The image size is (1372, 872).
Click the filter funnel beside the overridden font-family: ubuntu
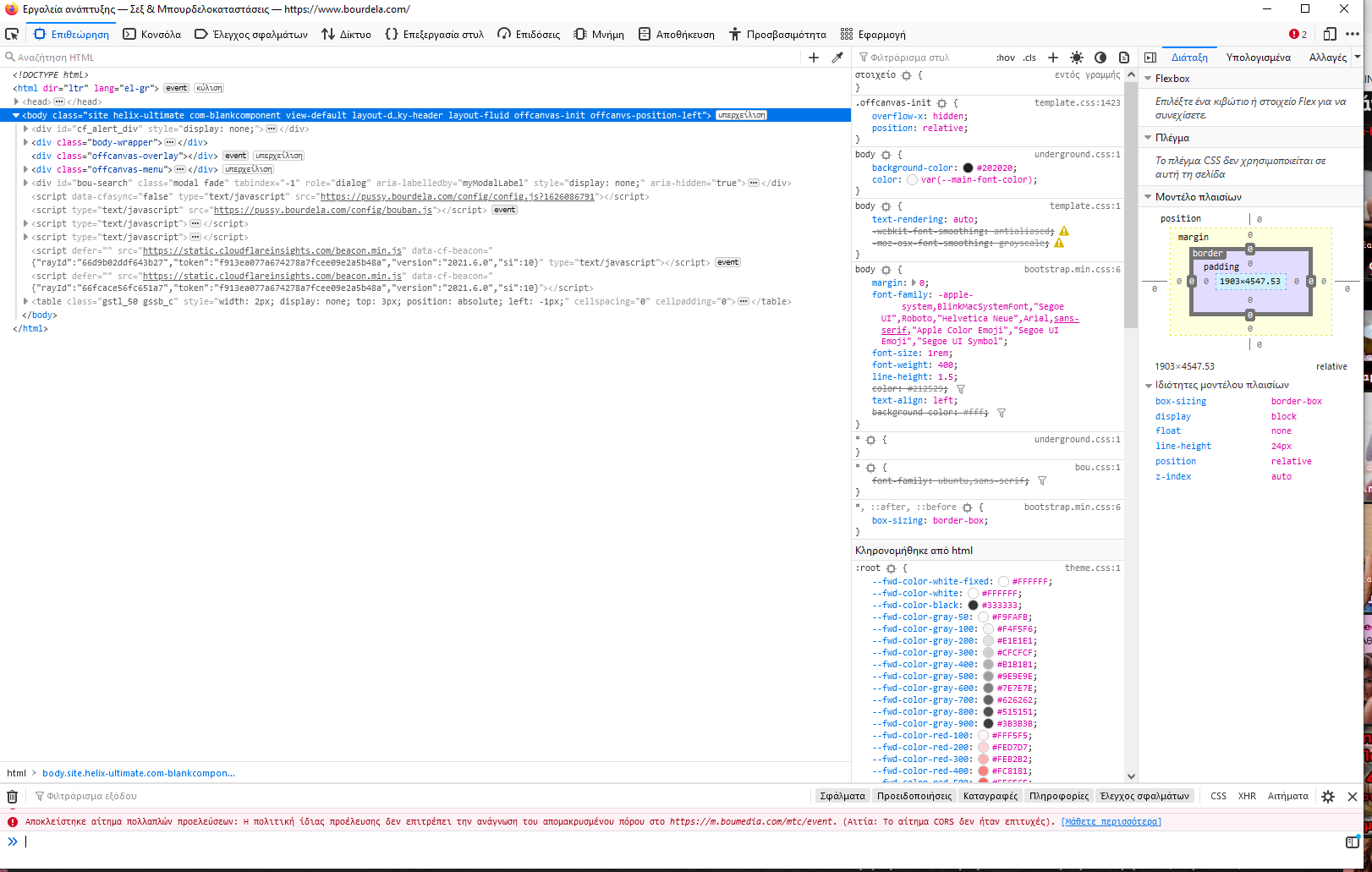[1042, 480]
